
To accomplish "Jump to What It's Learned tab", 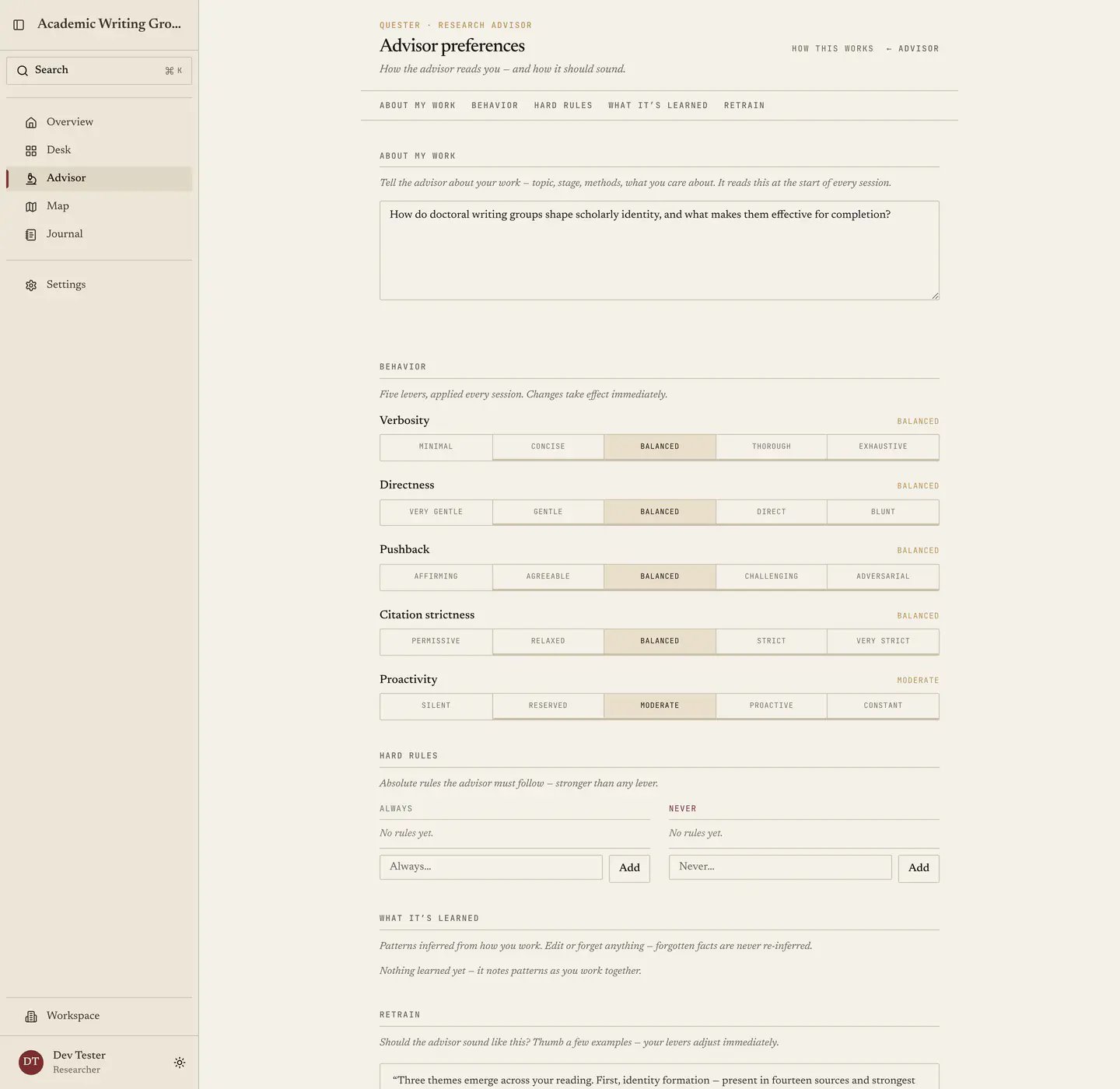I will coord(658,106).
